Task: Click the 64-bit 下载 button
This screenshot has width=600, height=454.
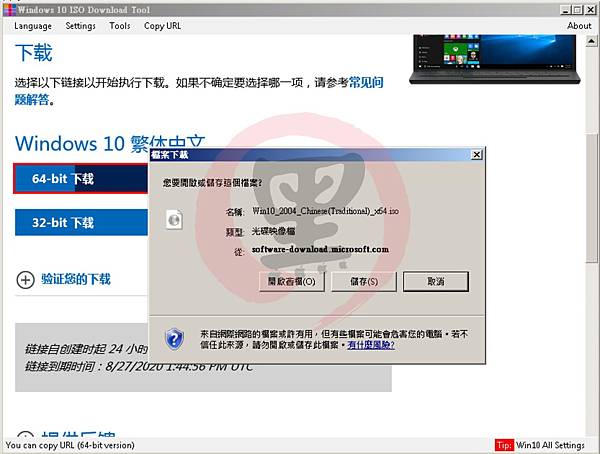Action: coord(81,178)
